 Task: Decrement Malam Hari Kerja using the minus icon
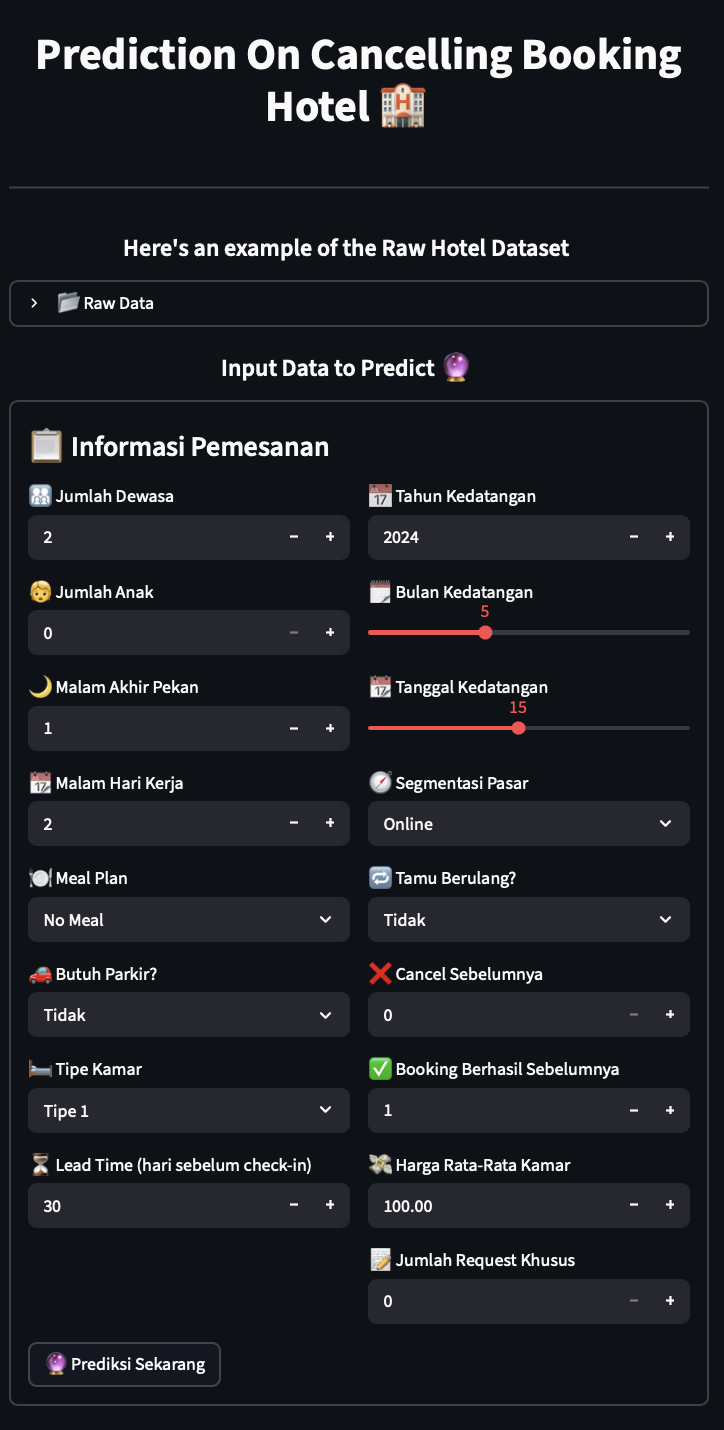(294, 823)
